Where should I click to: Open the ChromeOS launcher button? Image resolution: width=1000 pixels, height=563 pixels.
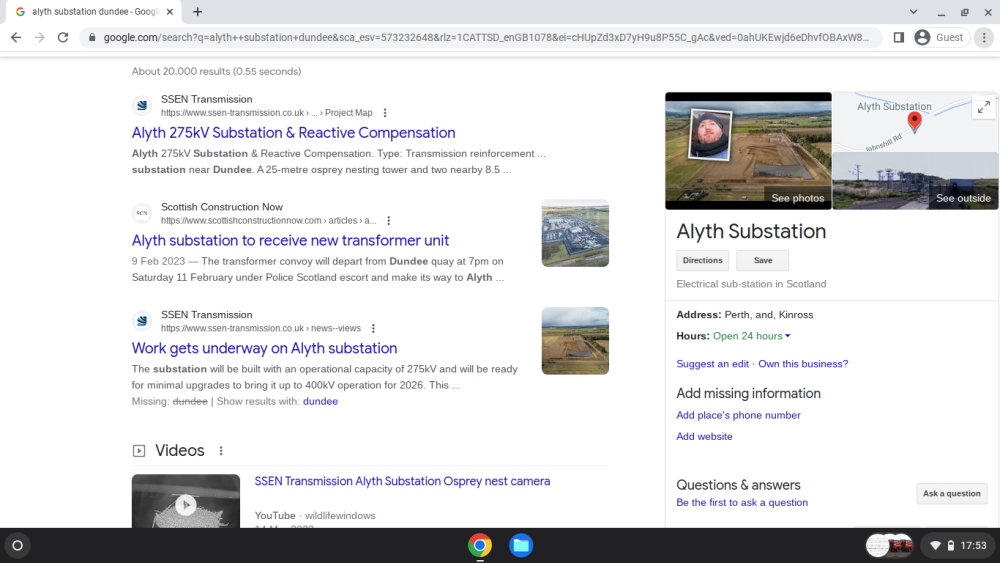tap(17, 546)
